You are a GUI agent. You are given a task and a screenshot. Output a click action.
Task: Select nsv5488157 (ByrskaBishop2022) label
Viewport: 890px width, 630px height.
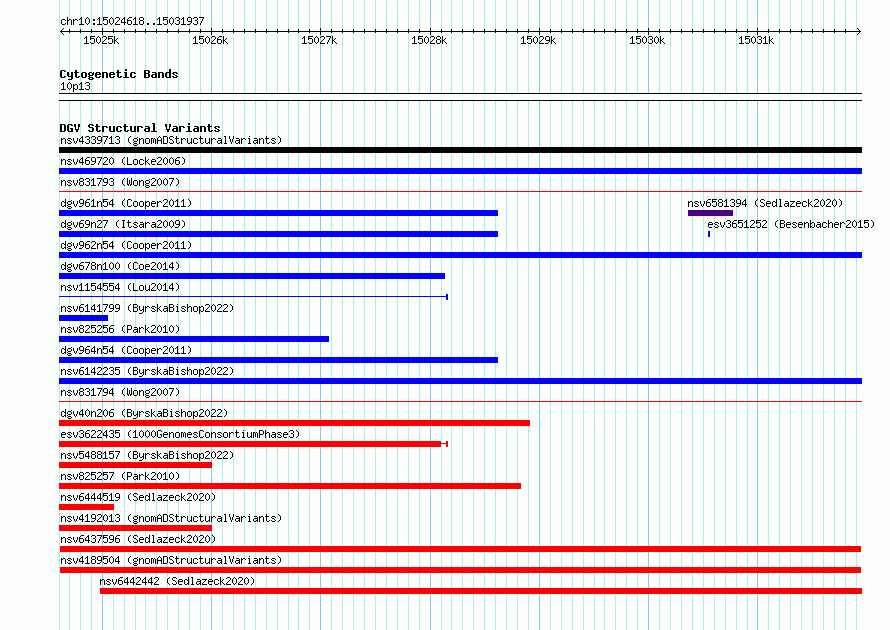tap(147, 455)
